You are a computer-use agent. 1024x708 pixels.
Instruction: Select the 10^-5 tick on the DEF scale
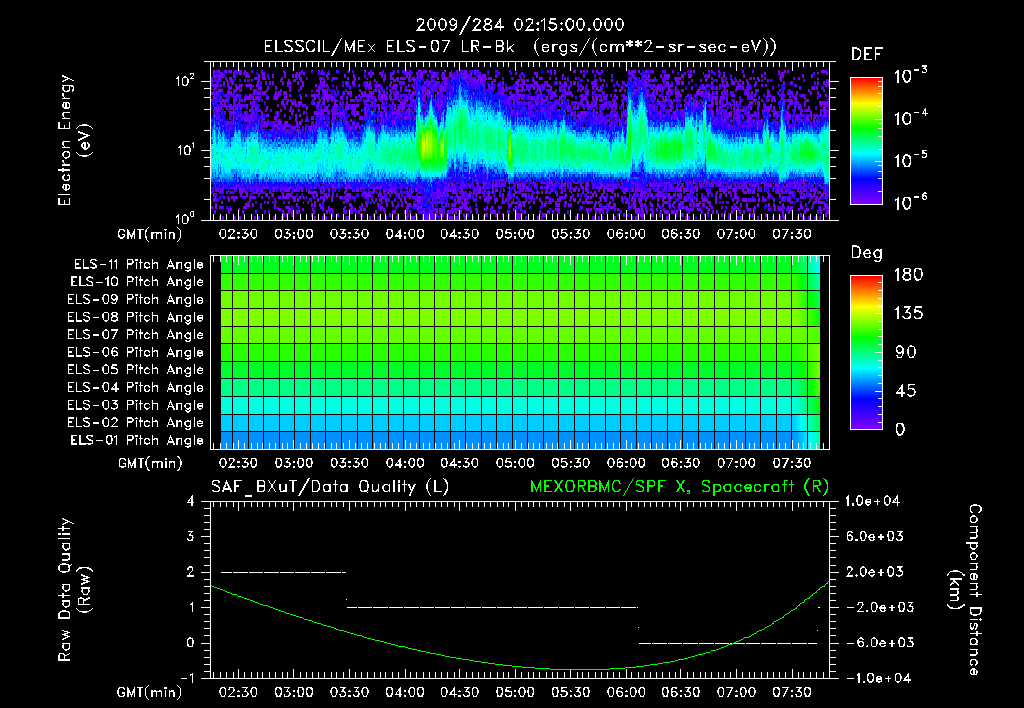coord(910,160)
